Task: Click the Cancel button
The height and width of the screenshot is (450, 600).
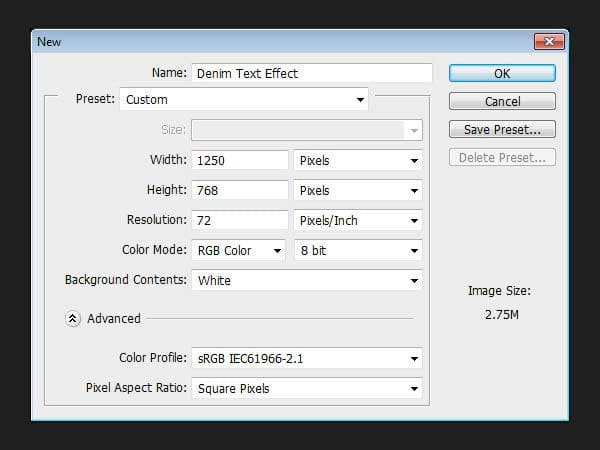Action: (x=502, y=101)
